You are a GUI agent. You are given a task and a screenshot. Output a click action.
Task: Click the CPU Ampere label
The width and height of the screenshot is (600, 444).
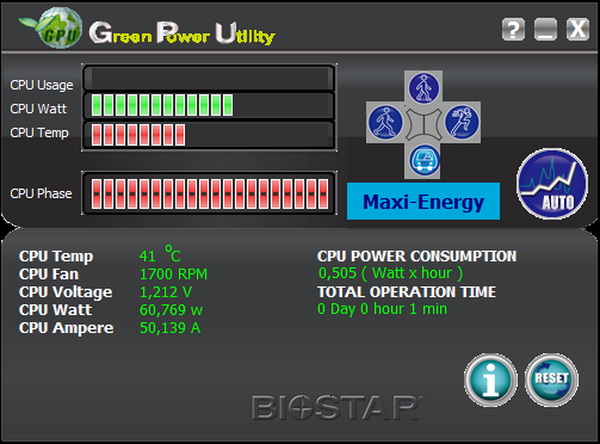click(66, 328)
